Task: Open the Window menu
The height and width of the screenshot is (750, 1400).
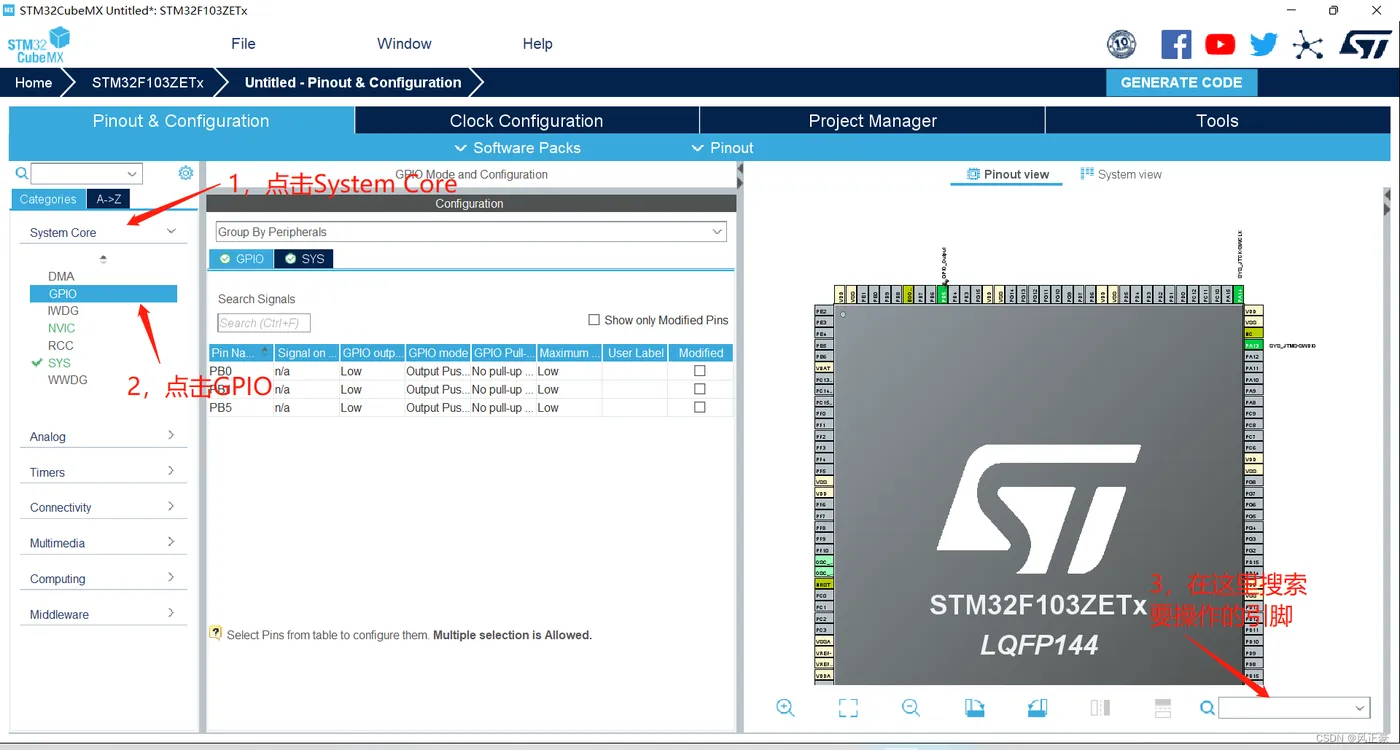Action: (x=404, y=44)
